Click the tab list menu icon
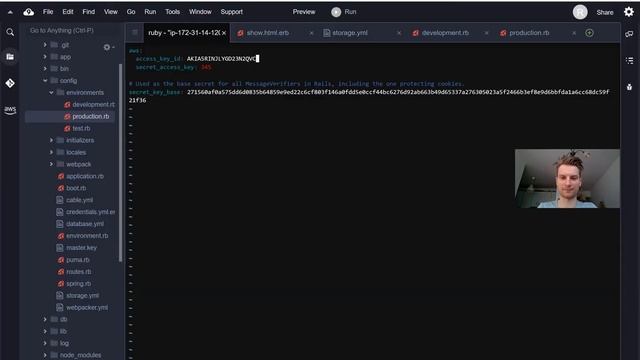The height and width of the screenshot is (360, 640). 134,33
